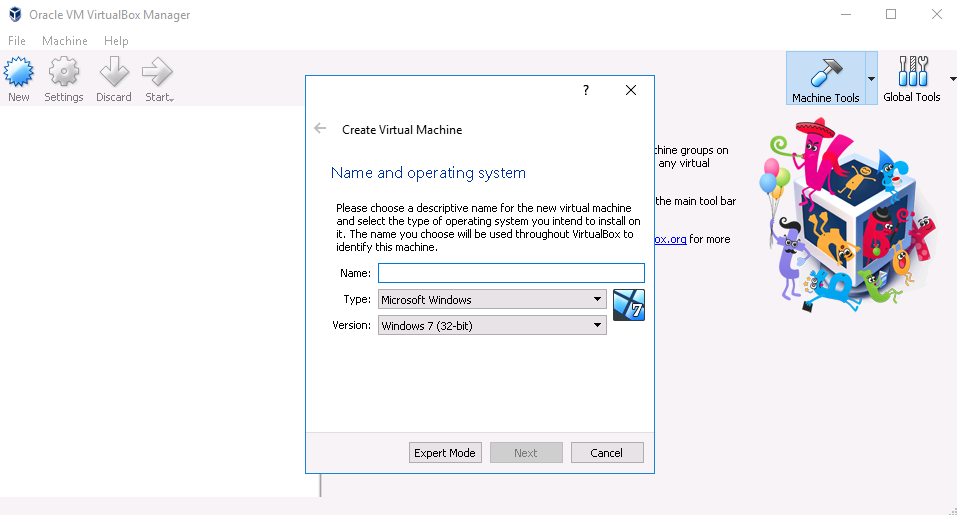Open the Settings gear icon
Screen dimensions: 957x517
point(64,73)
